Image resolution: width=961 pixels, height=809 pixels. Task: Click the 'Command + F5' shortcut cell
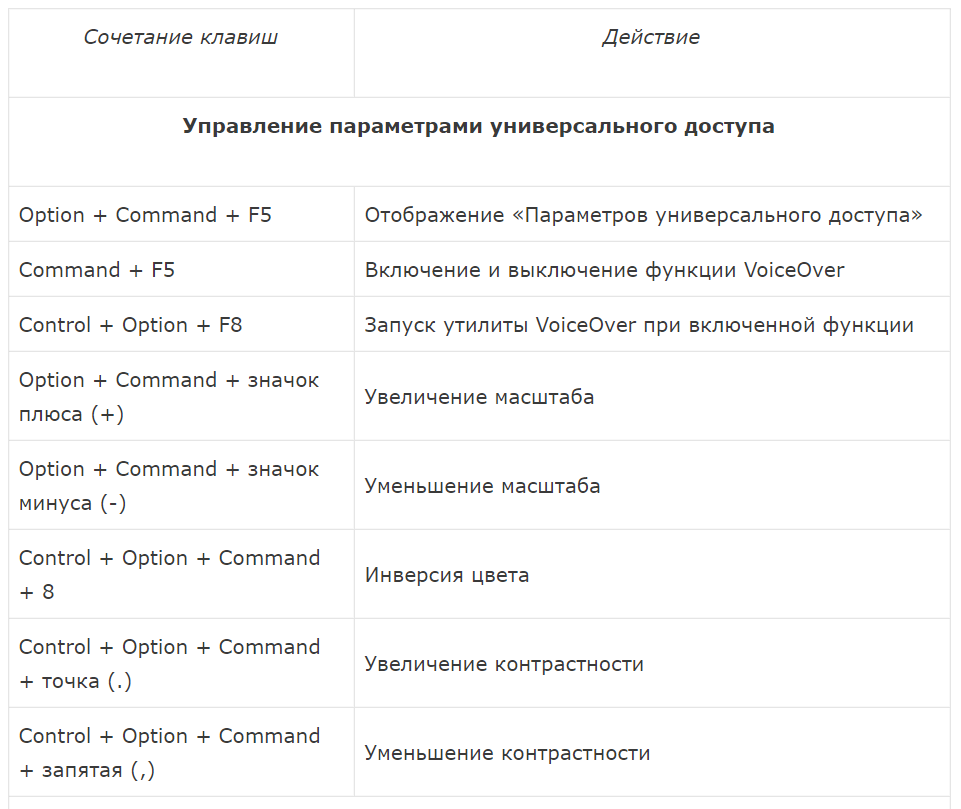point(97,270)
